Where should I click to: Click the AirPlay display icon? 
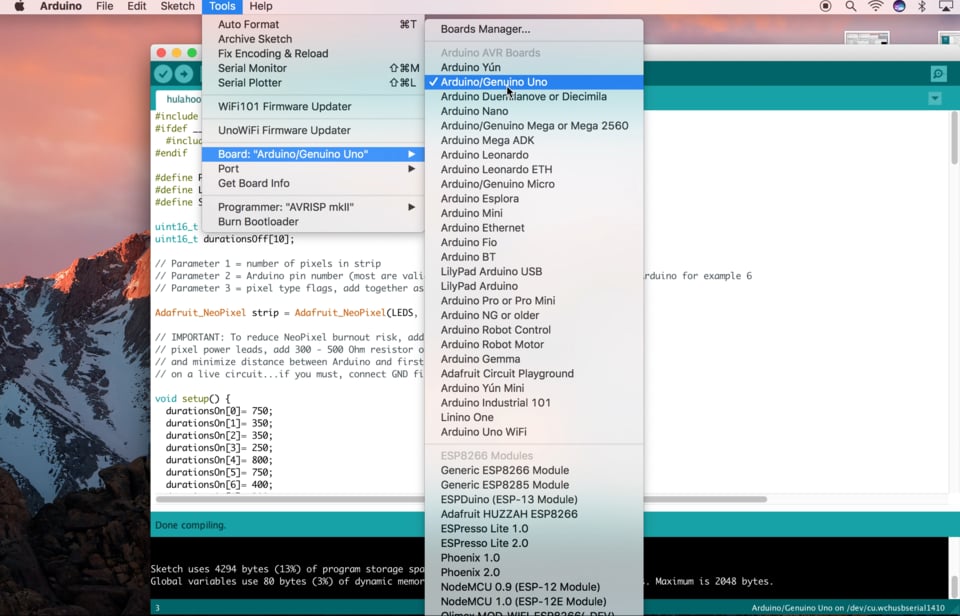[x=946, y=6]
